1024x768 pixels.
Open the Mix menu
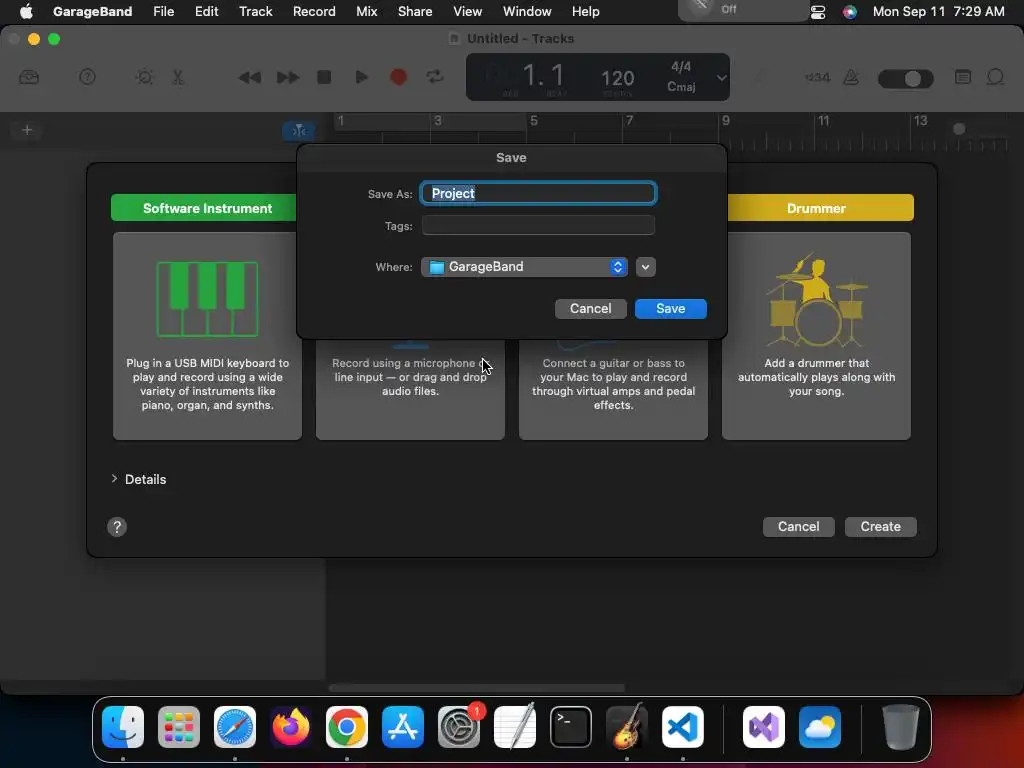(366, 11)
